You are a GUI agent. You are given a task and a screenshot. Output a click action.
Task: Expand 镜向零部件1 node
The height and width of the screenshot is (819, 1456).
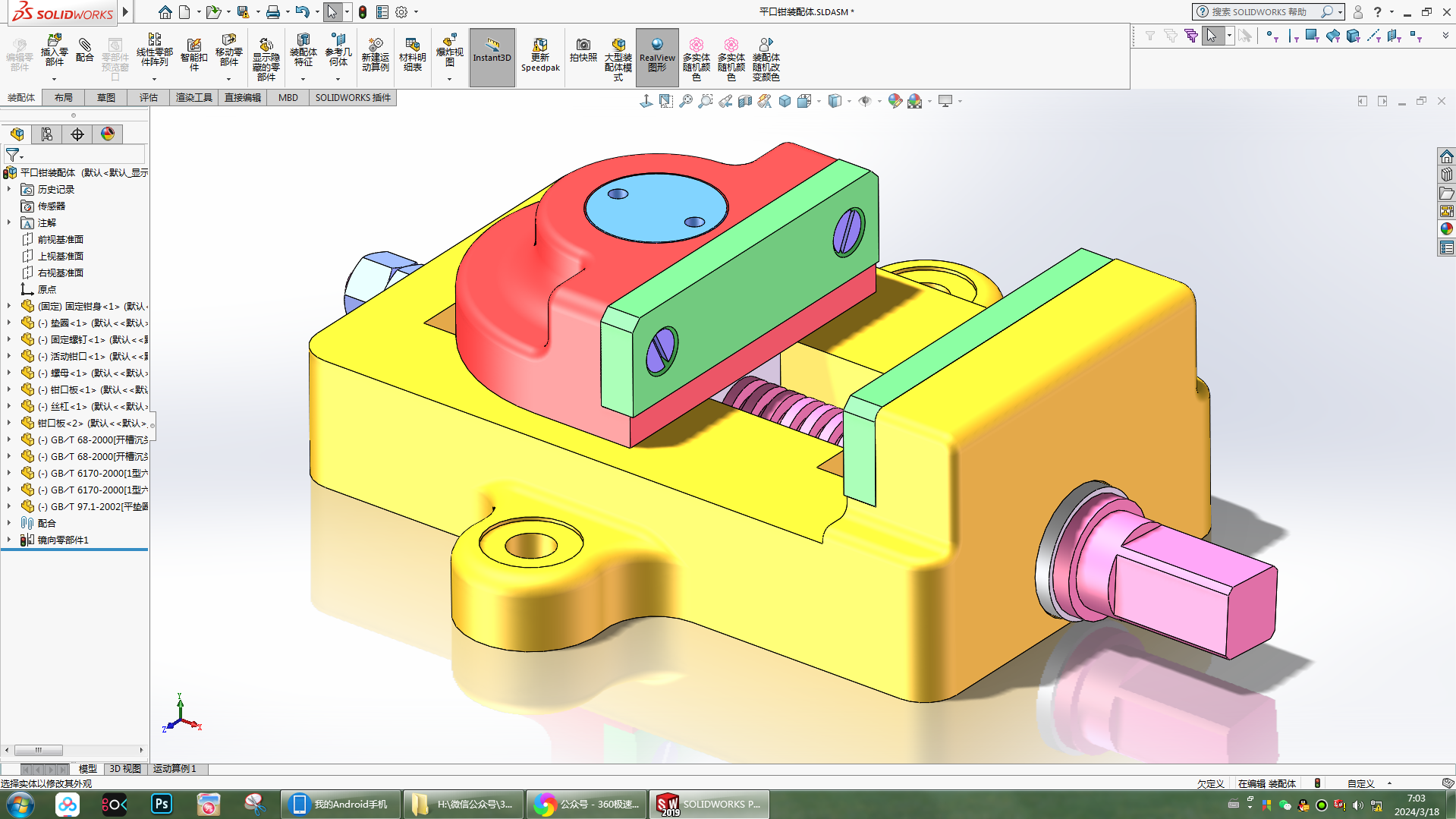pyautogui.click(x=9, y=540)
